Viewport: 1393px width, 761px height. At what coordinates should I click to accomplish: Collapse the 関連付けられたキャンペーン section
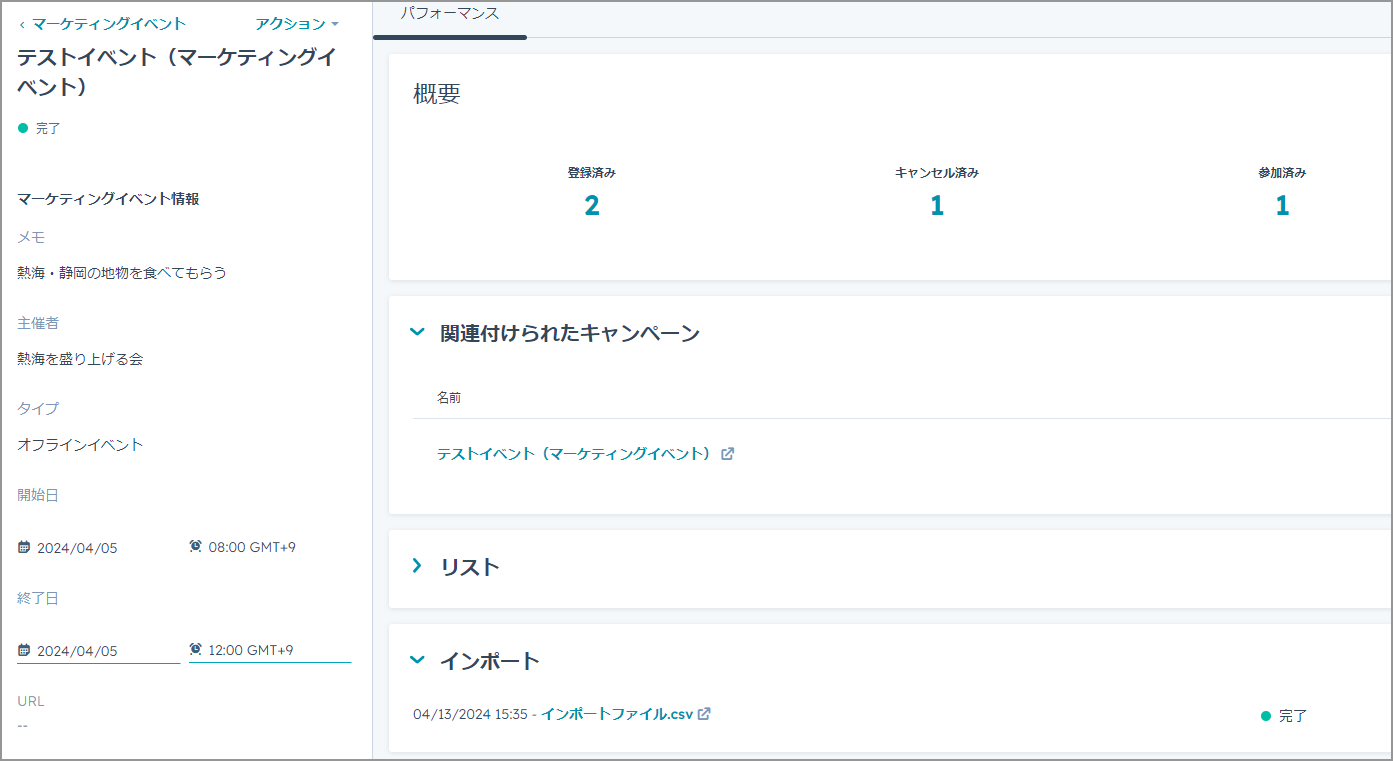pyautogui.click(x=418, y=333)
